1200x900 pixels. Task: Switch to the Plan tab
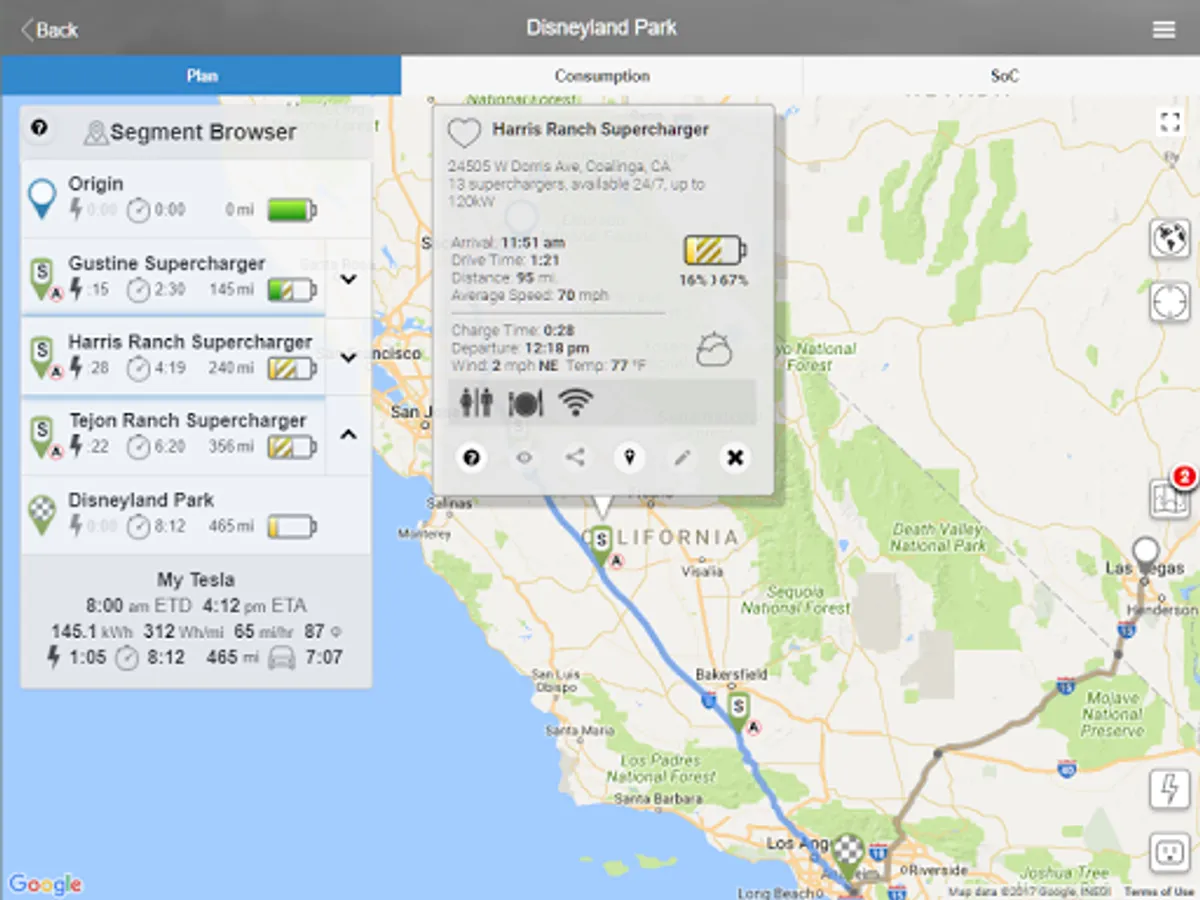pyautogui.click(x=201, y=76)
